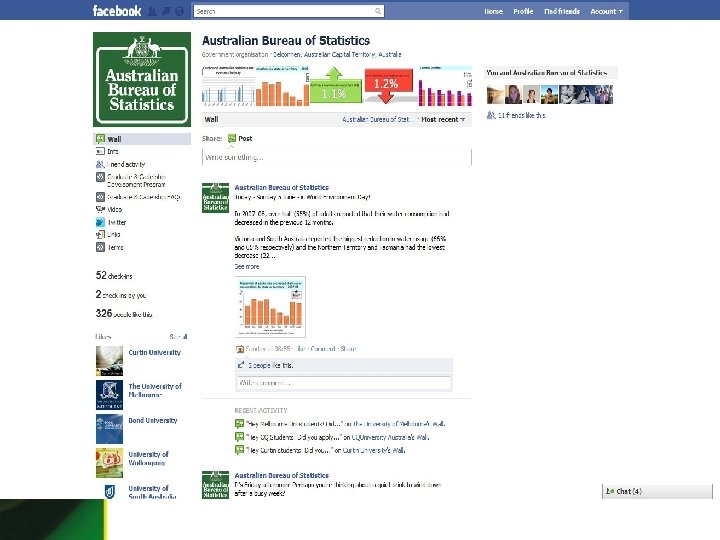The height and width of the screenshot is (540, 720).
Task: Go to Home in top navigation
Action: 493,11
